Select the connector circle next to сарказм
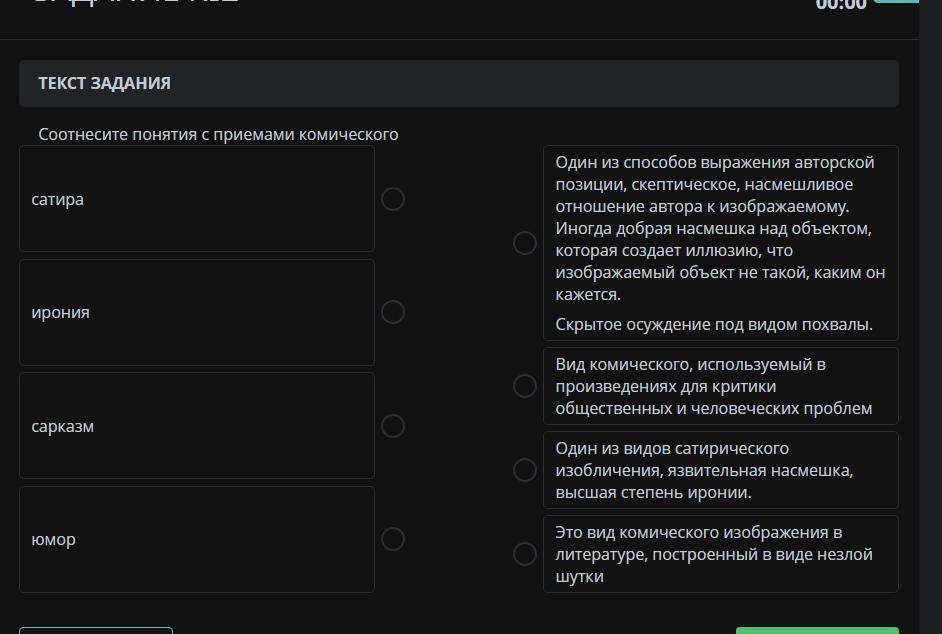Image resolution: width=942 pixels, height=634 pixels. pos(393,426)
